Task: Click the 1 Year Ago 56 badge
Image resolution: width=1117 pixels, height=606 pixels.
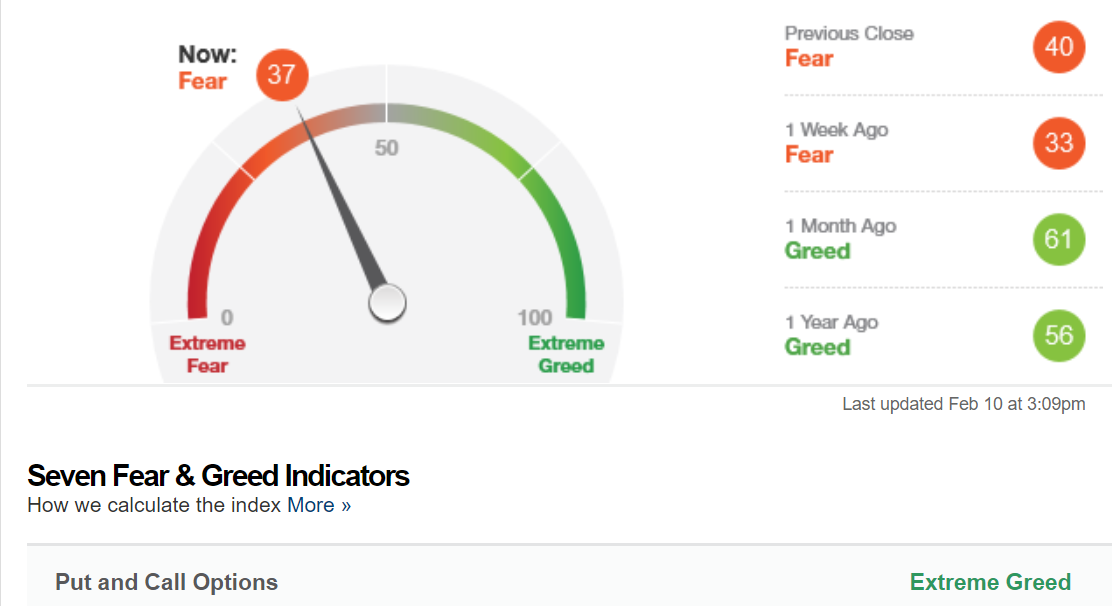Action: pos(1059,335)
